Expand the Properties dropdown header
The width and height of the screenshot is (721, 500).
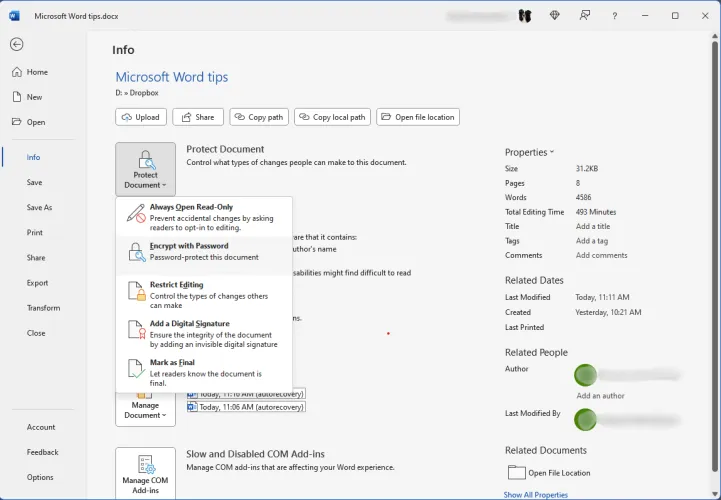tap(529, 152)
